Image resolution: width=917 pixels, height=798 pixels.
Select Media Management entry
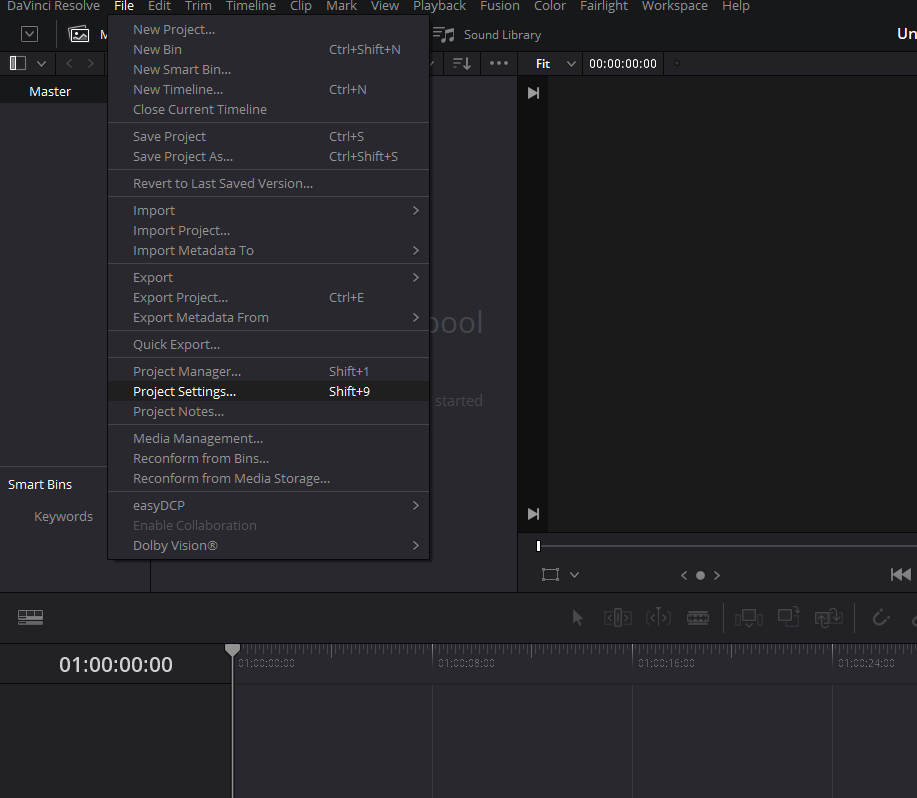268,438
